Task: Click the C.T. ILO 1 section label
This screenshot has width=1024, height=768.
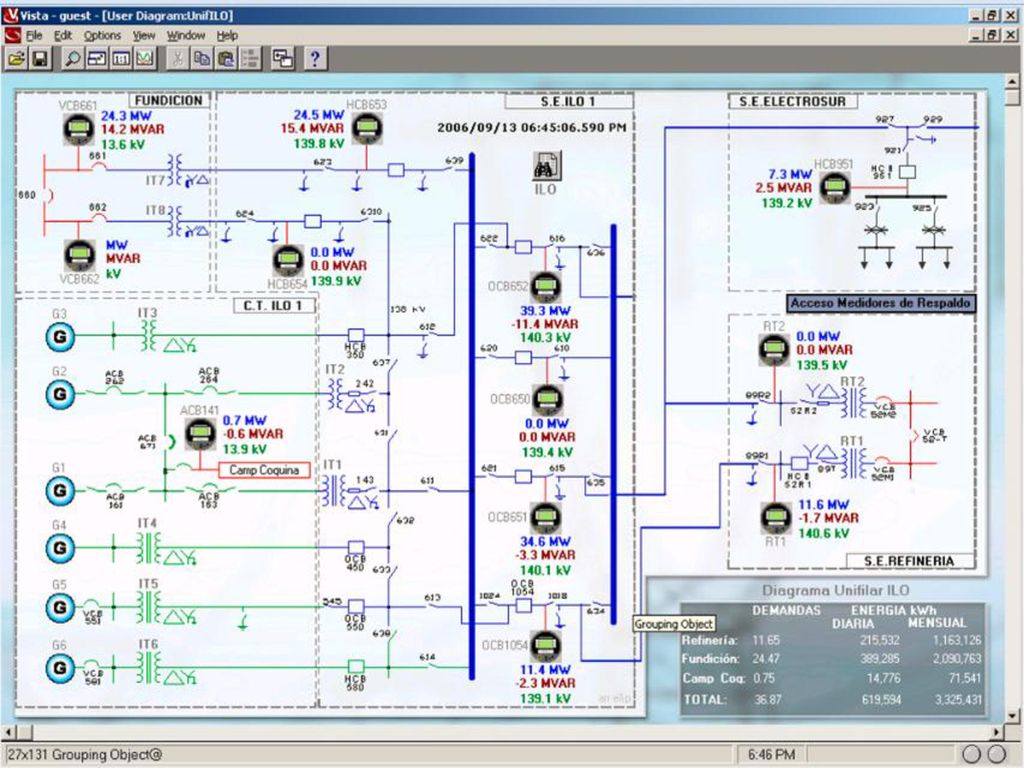Action: click(273, 306)
